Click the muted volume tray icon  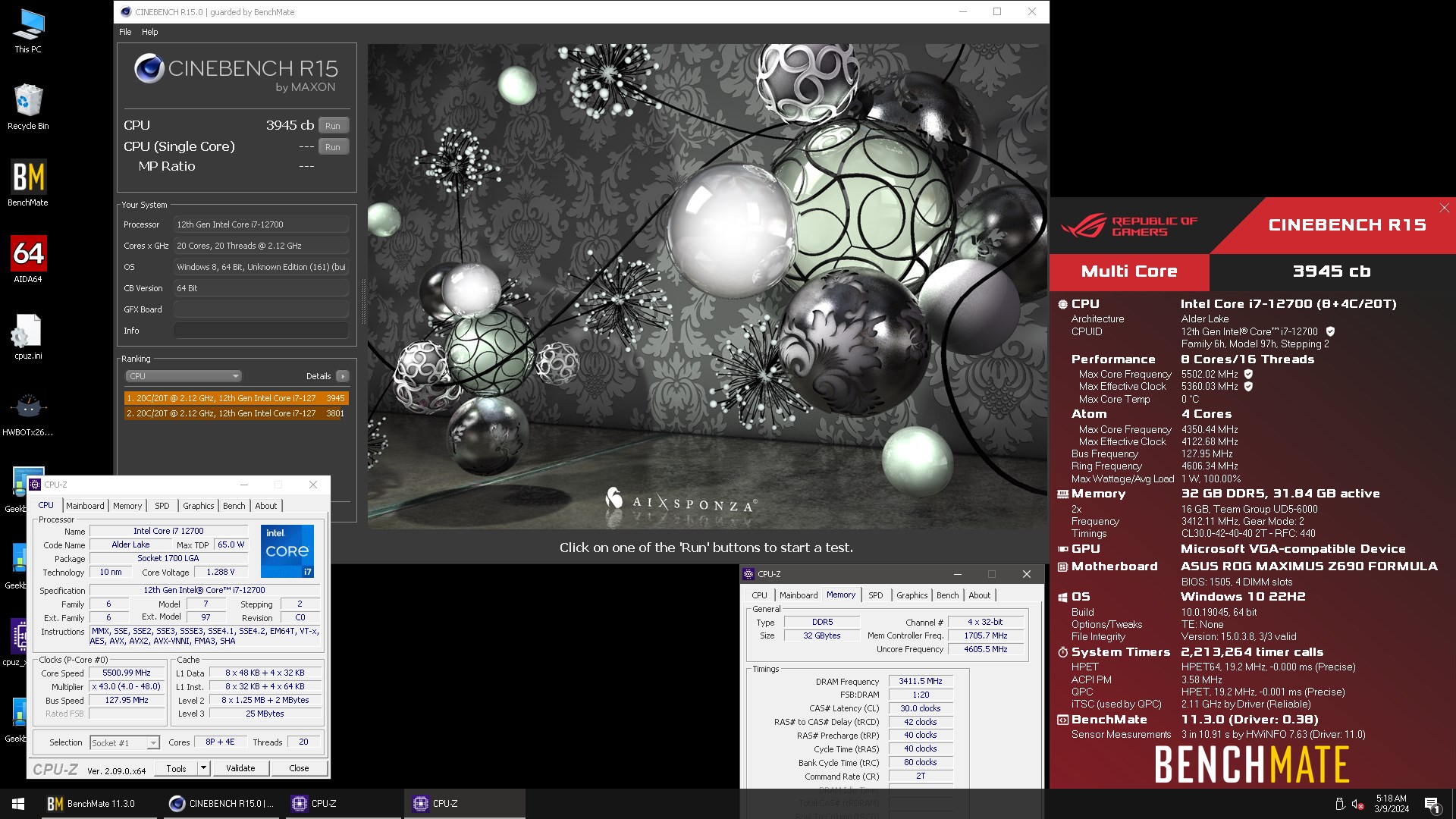click(x=1358, y=804)
